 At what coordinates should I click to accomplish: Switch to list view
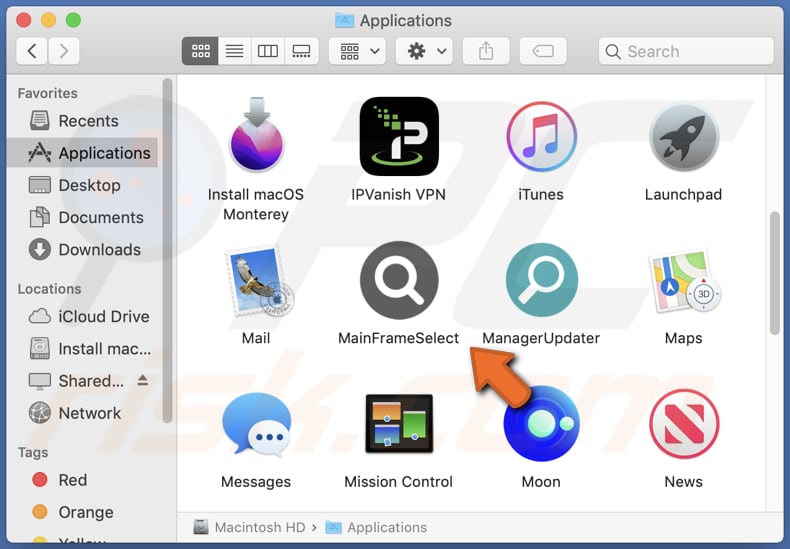pyautogui.click(x=234, y=51)
